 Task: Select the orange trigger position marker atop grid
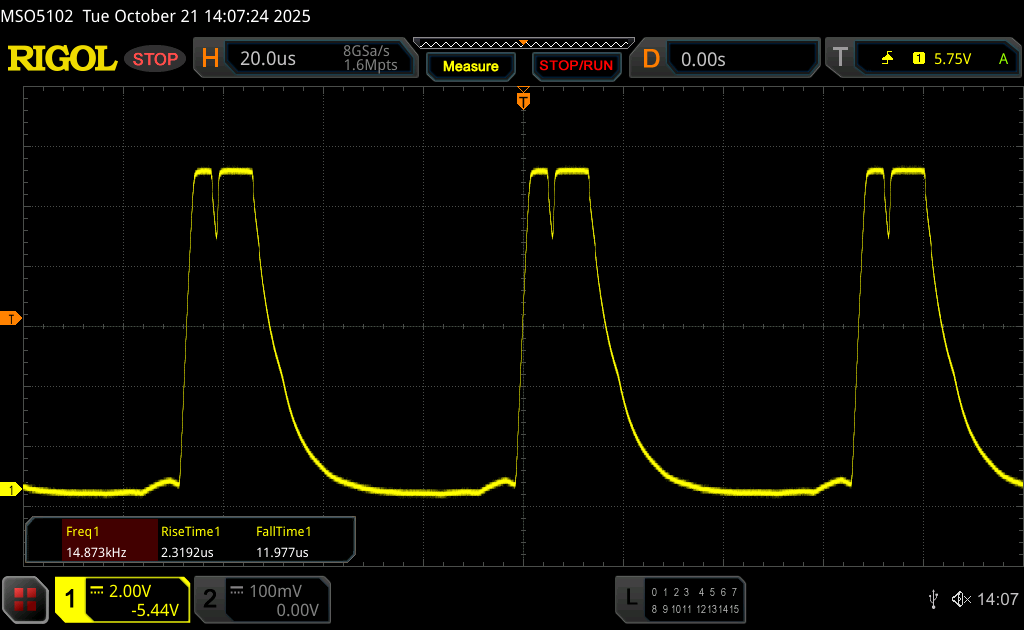pyautogui.click(x=522, y=100)
